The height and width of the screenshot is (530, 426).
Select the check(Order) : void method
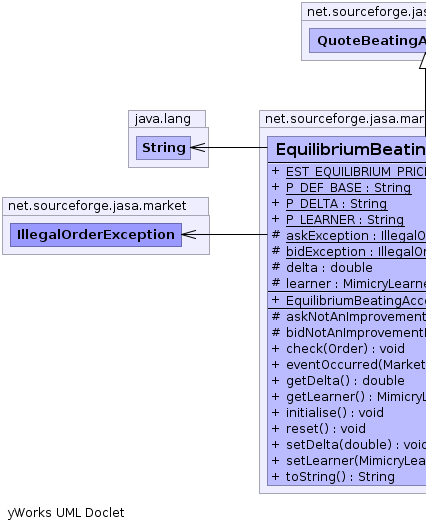[x=345, y=348]
